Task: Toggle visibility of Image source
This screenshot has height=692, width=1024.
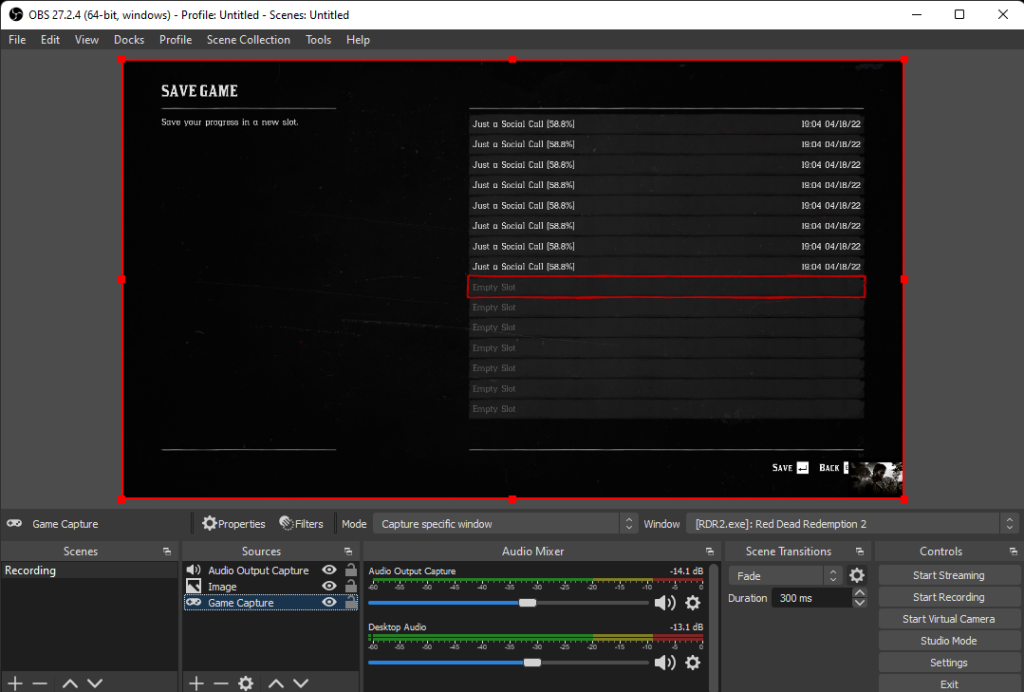Action: point(329,586)
